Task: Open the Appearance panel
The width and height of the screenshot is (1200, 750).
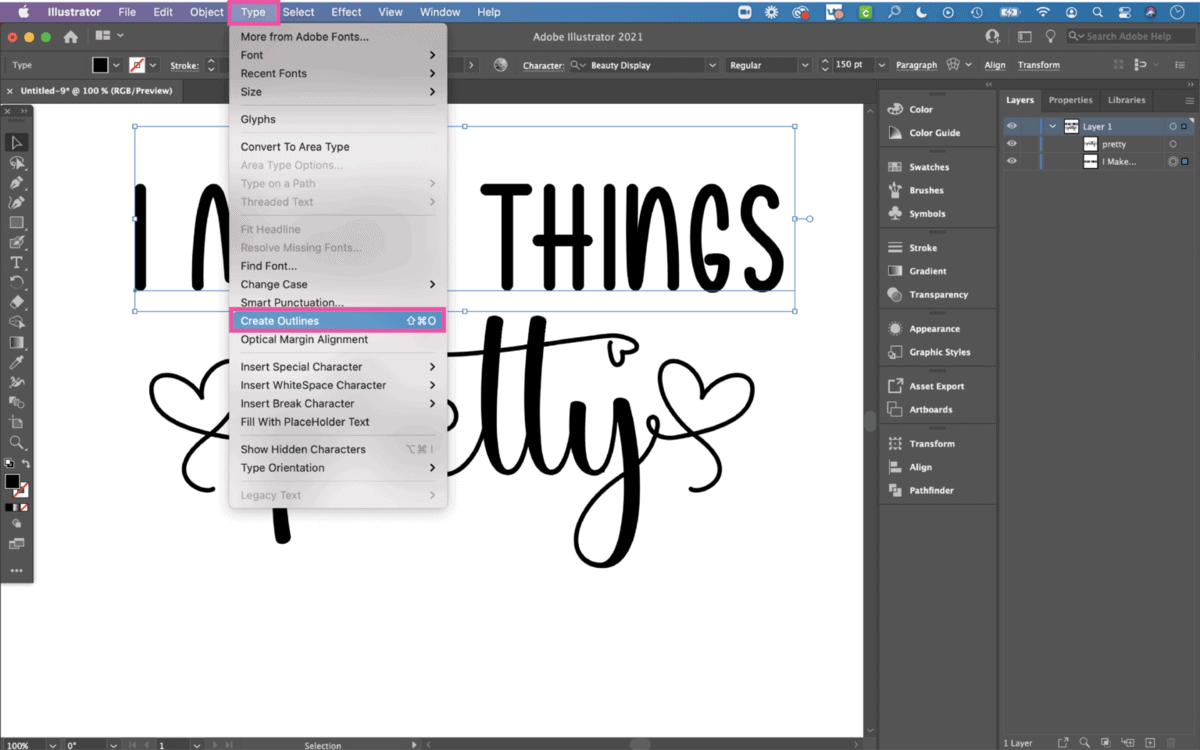Action: [930, 328]
